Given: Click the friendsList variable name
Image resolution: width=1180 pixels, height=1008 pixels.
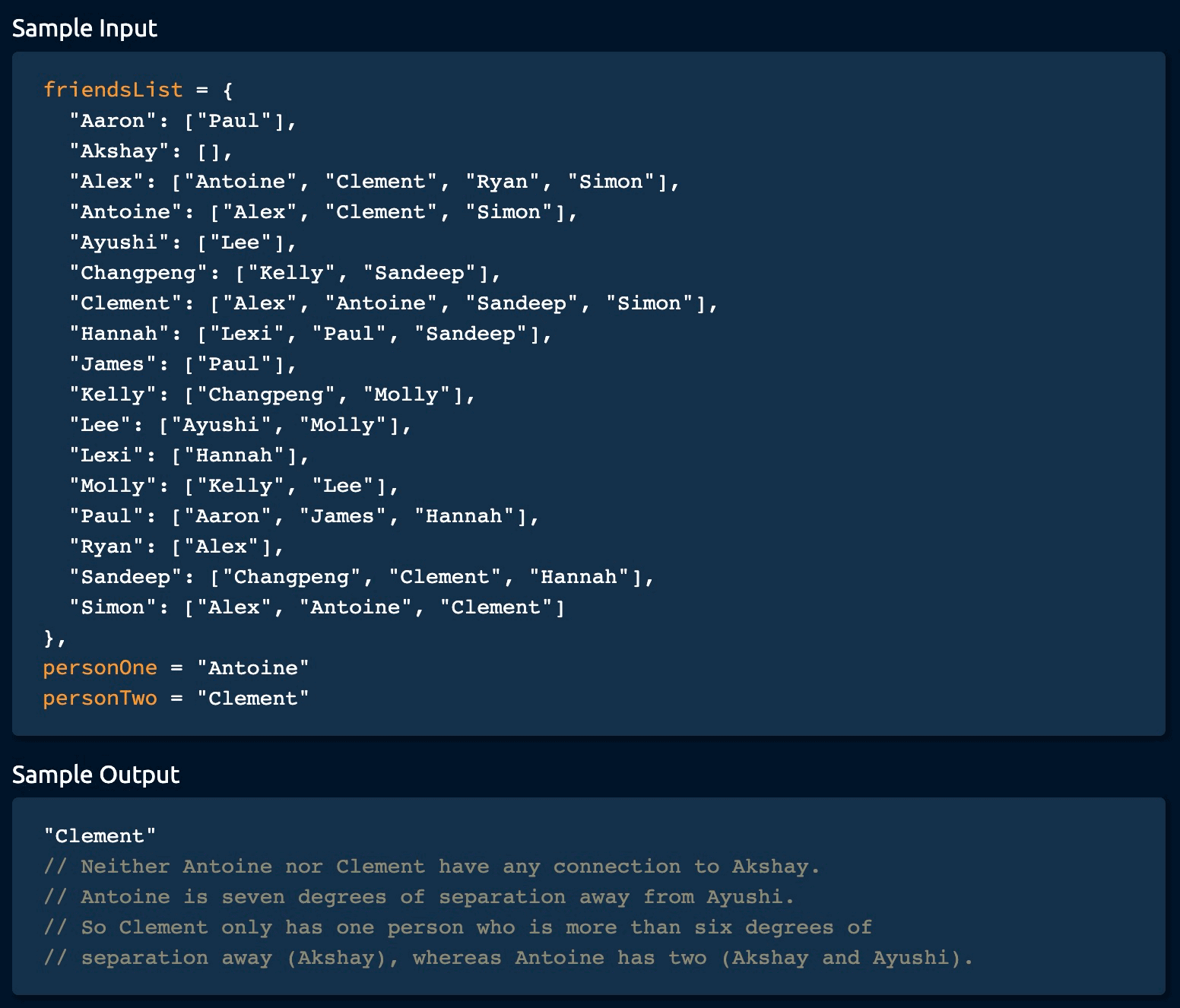Looking at the screenshot, I should point(113,90).
